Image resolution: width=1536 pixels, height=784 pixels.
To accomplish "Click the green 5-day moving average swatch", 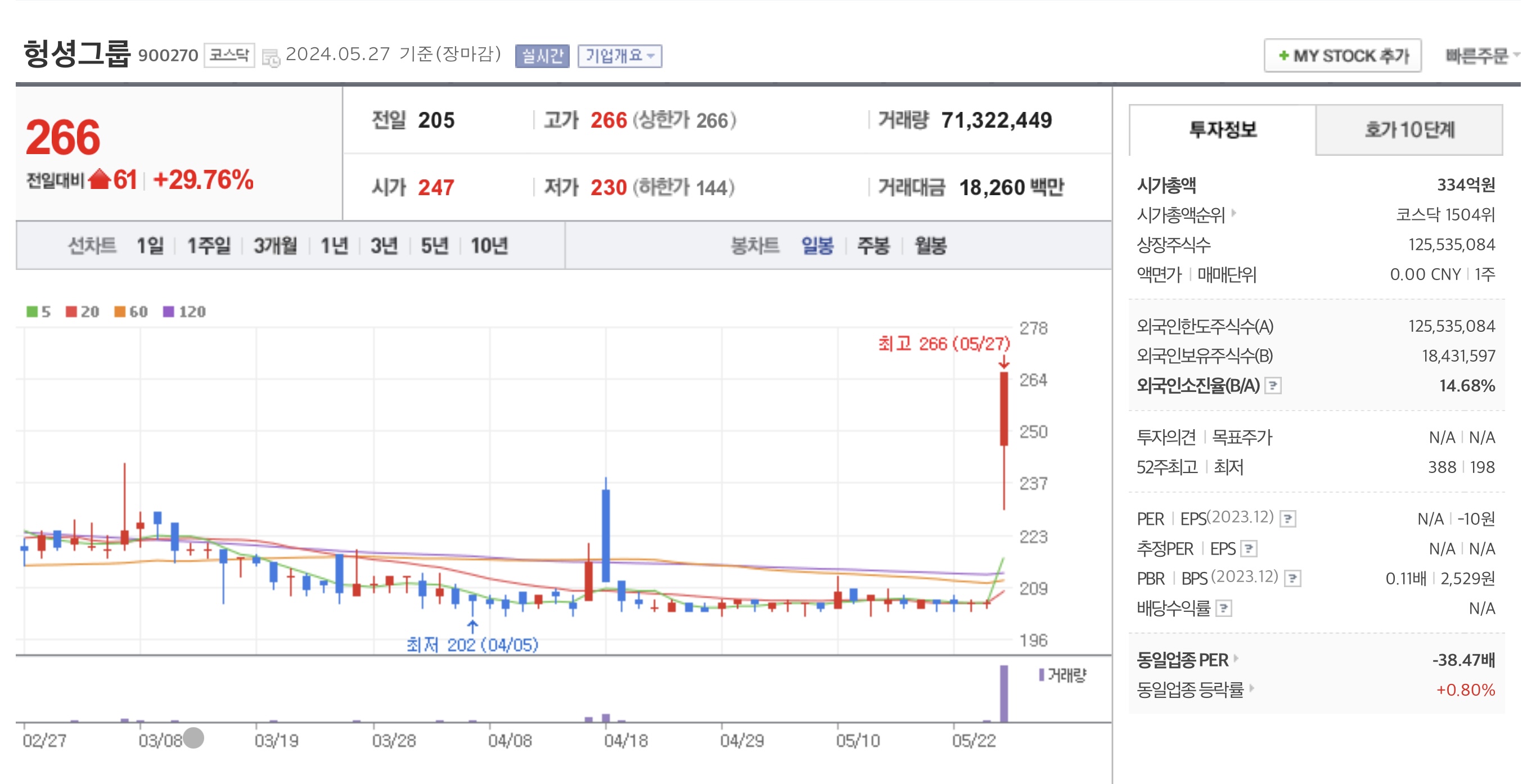I will click(x=31, y=311).
